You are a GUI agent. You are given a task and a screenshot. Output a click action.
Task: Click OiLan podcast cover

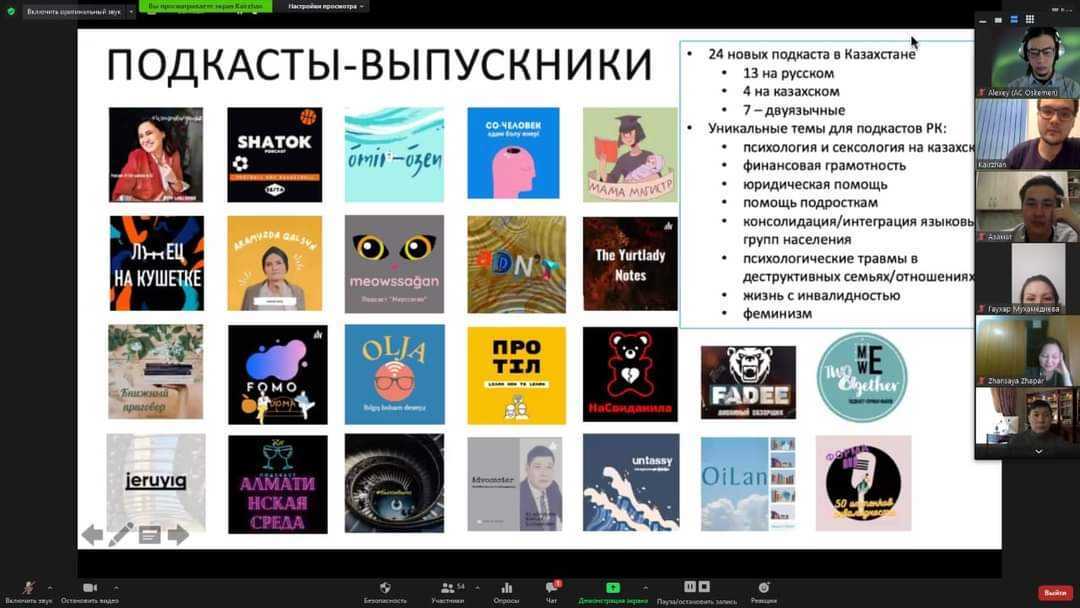(x=749, y=484)
